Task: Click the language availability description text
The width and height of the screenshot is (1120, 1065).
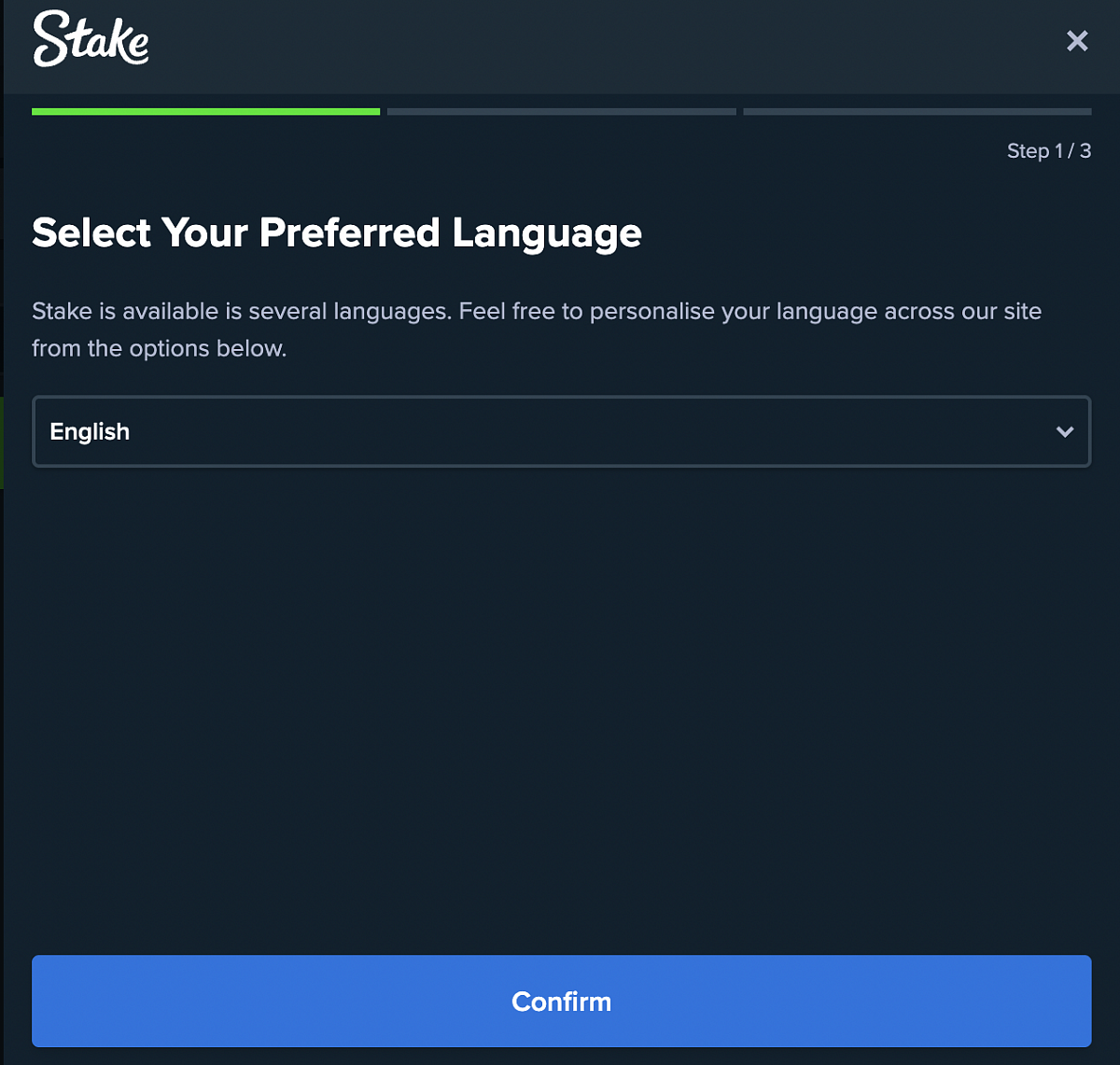Action: click(536, 312)
